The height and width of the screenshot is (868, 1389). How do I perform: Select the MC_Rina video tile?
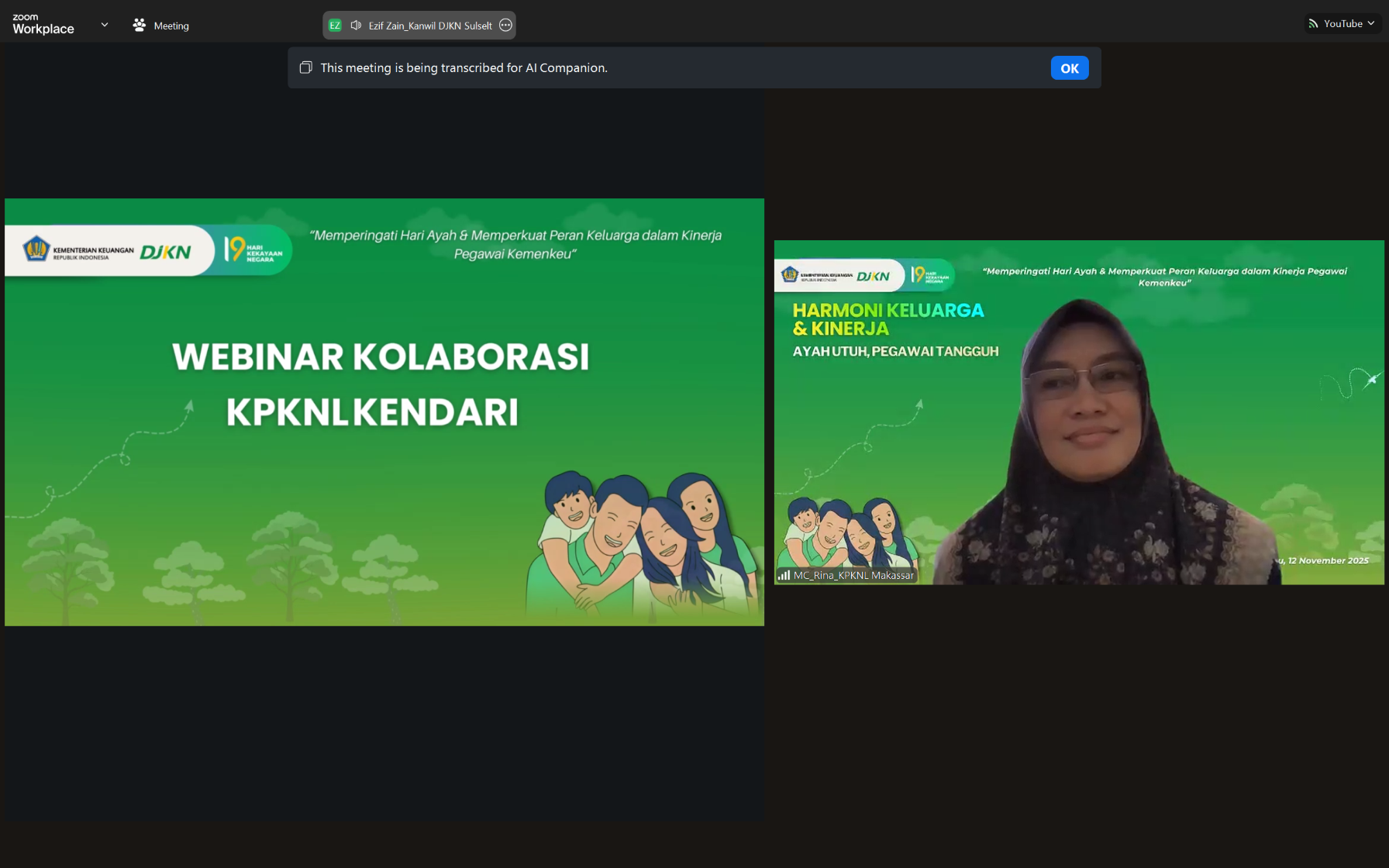(1078, 434)
